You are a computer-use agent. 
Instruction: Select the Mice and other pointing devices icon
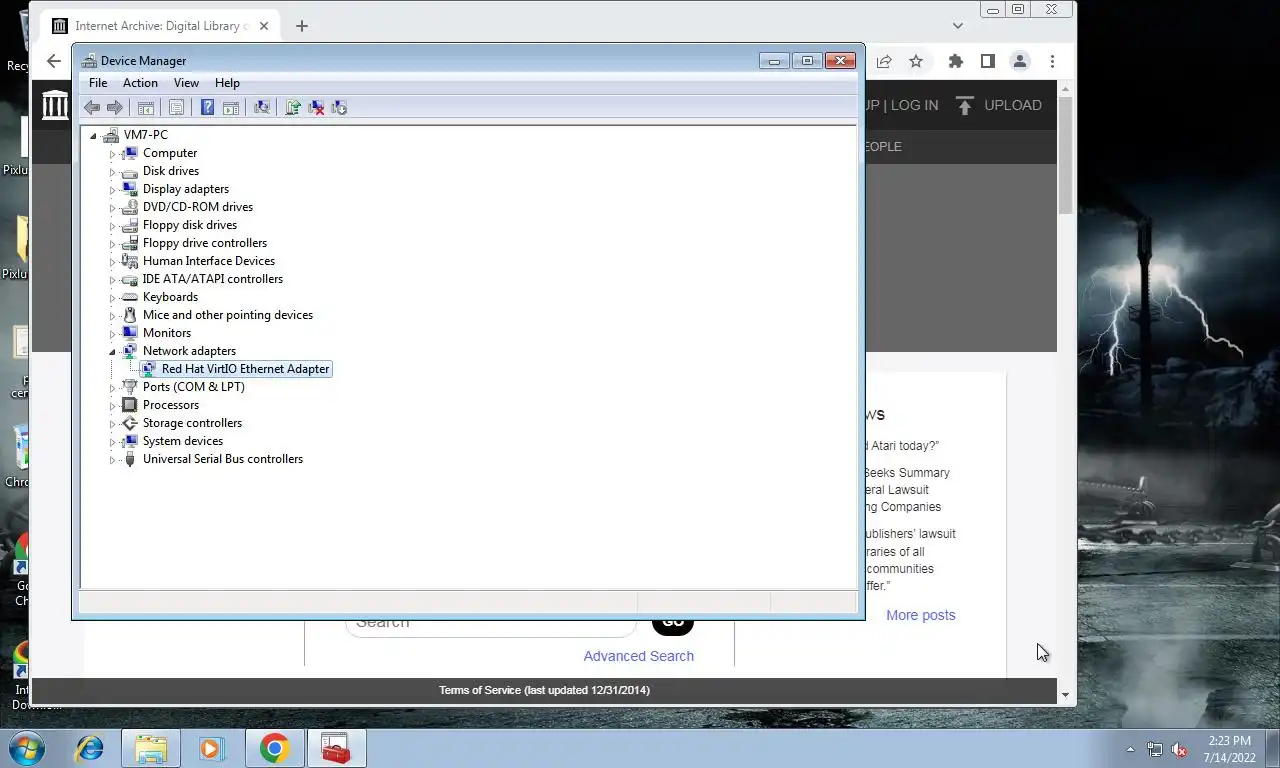tap(129, 315)
